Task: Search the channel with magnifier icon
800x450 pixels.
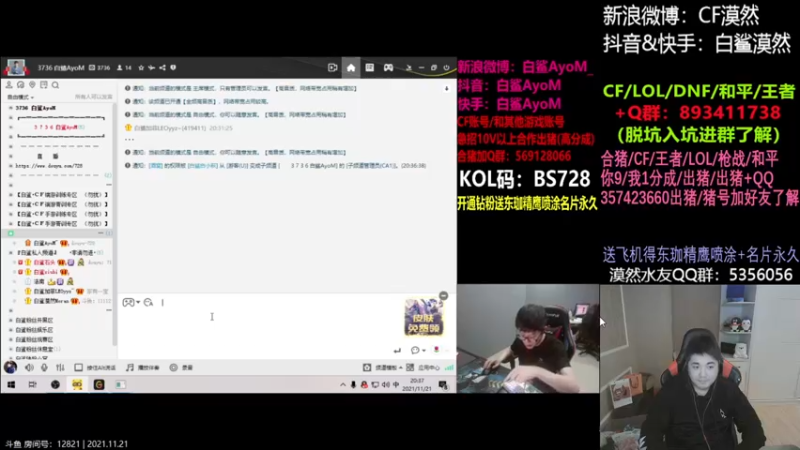Action: (55, 85)
